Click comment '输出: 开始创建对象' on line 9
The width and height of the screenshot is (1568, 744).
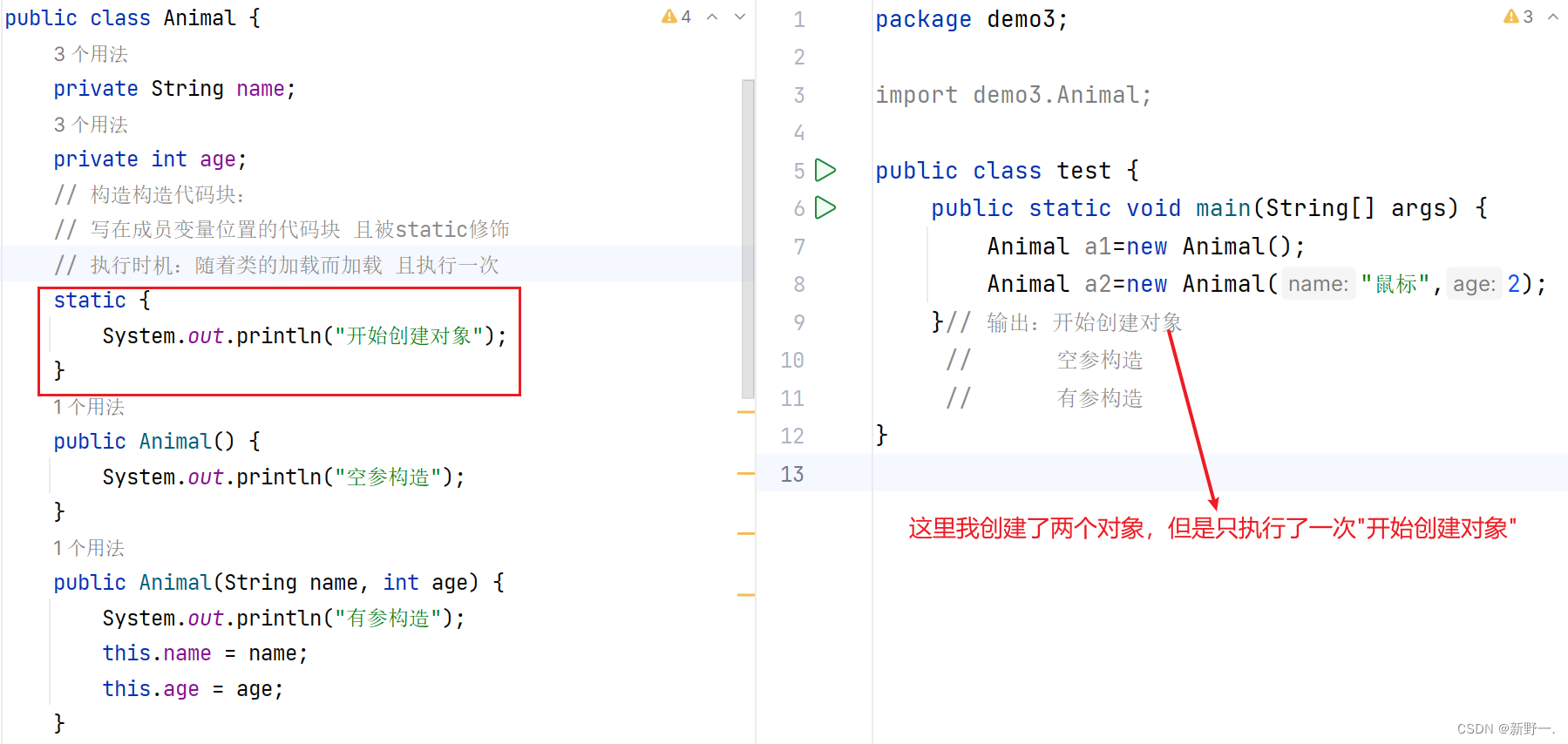(x=1084, y=322)
